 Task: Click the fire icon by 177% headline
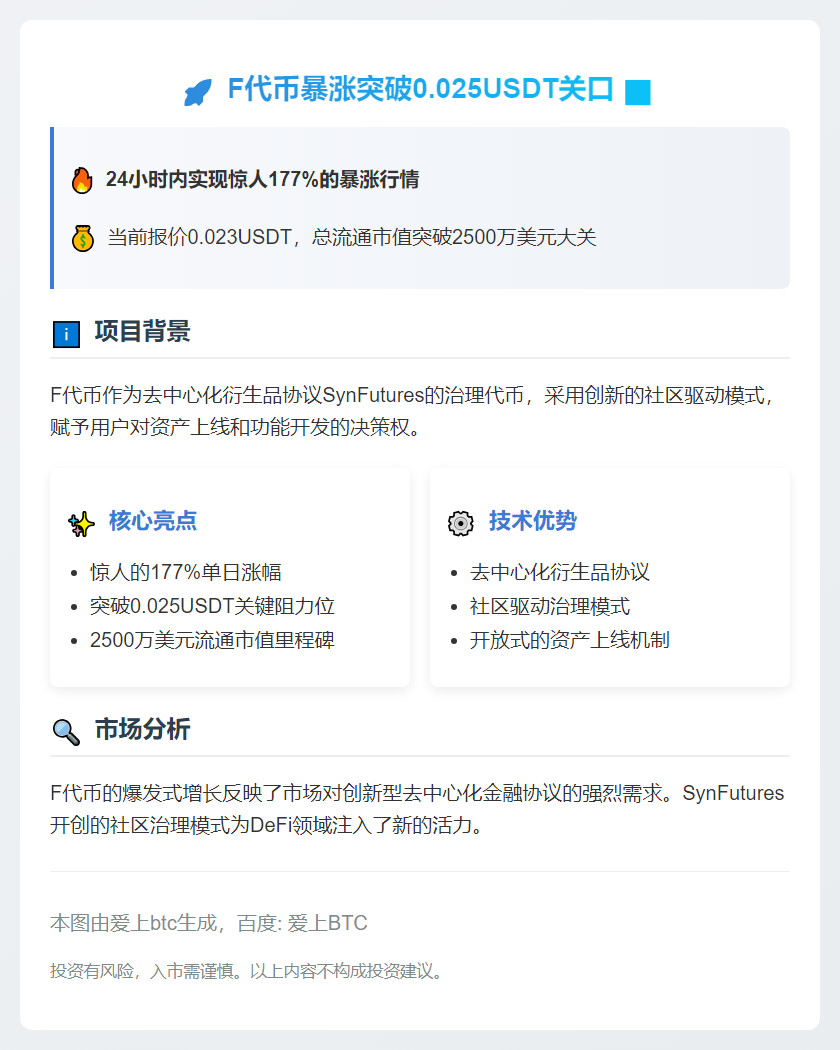tap(82, 180)
